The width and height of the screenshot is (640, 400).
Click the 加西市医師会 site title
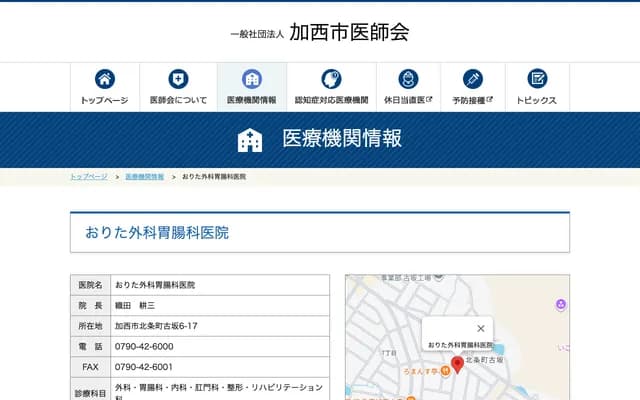[349, 32]
